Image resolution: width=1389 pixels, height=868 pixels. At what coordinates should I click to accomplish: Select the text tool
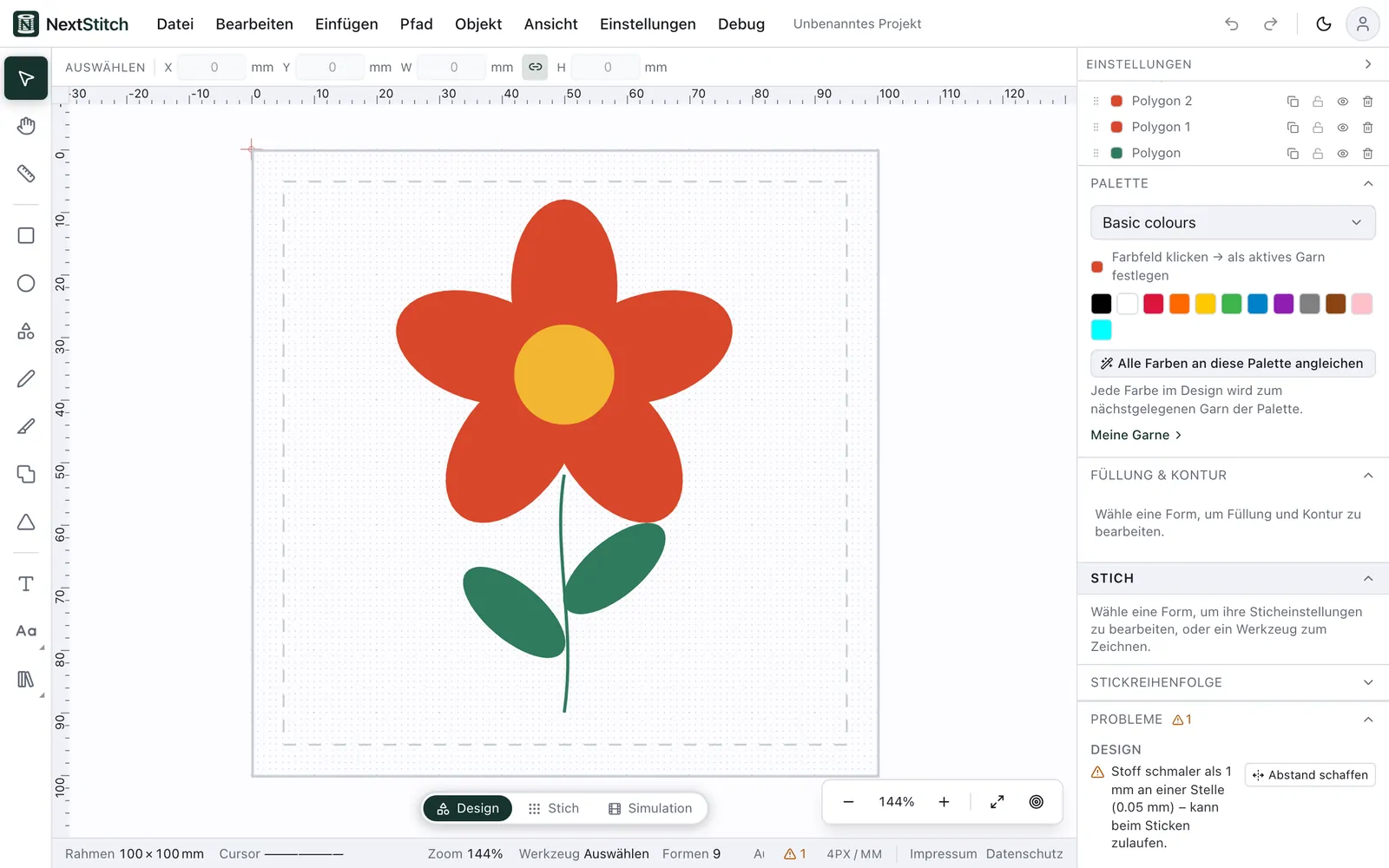[26, 584]
